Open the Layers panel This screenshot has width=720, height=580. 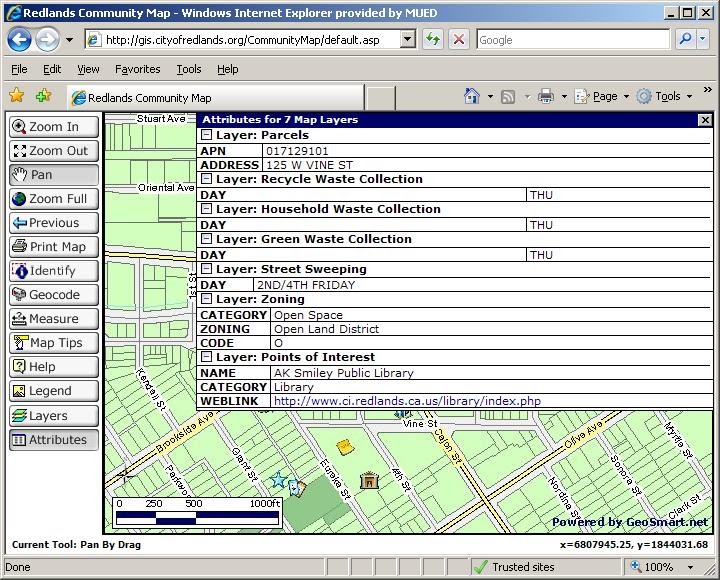pos(54,416)
